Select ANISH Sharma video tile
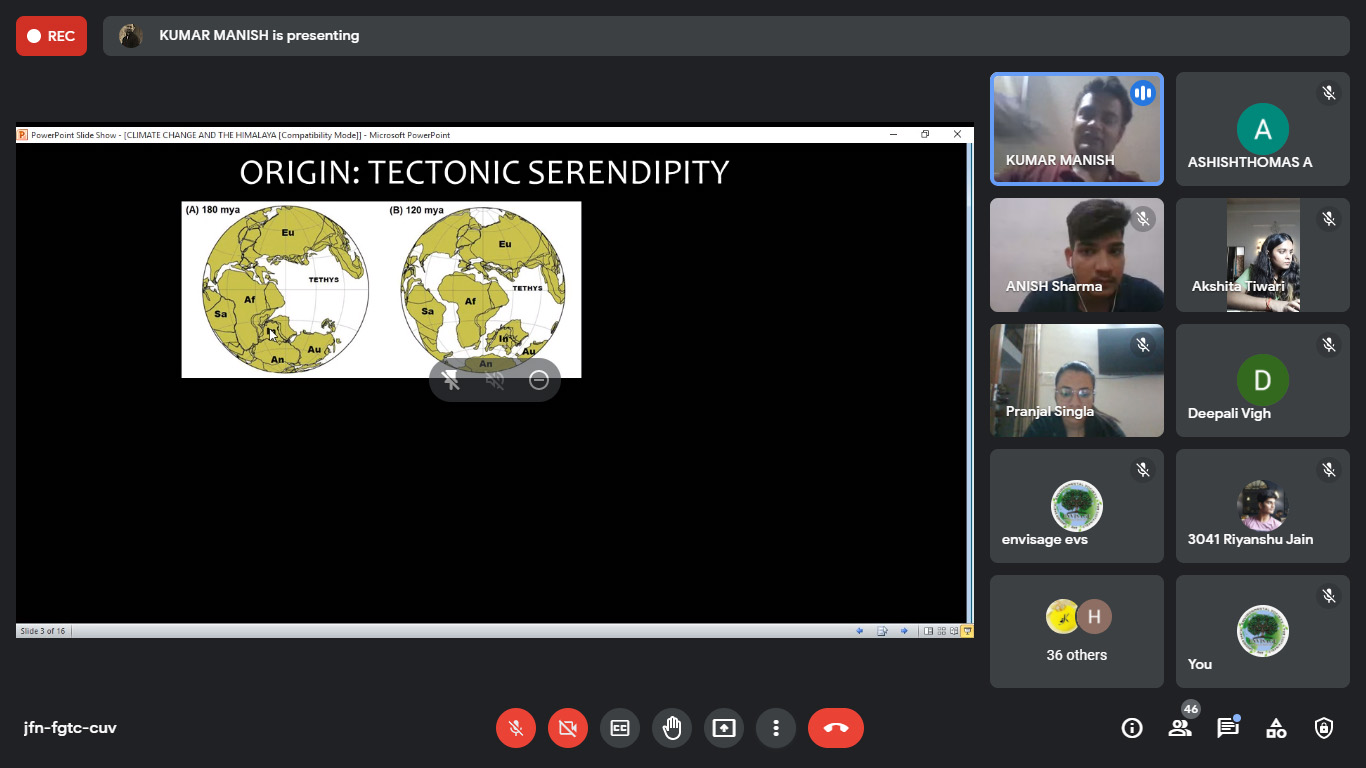Screen dimensions: 1366x768 point(1077,255)
